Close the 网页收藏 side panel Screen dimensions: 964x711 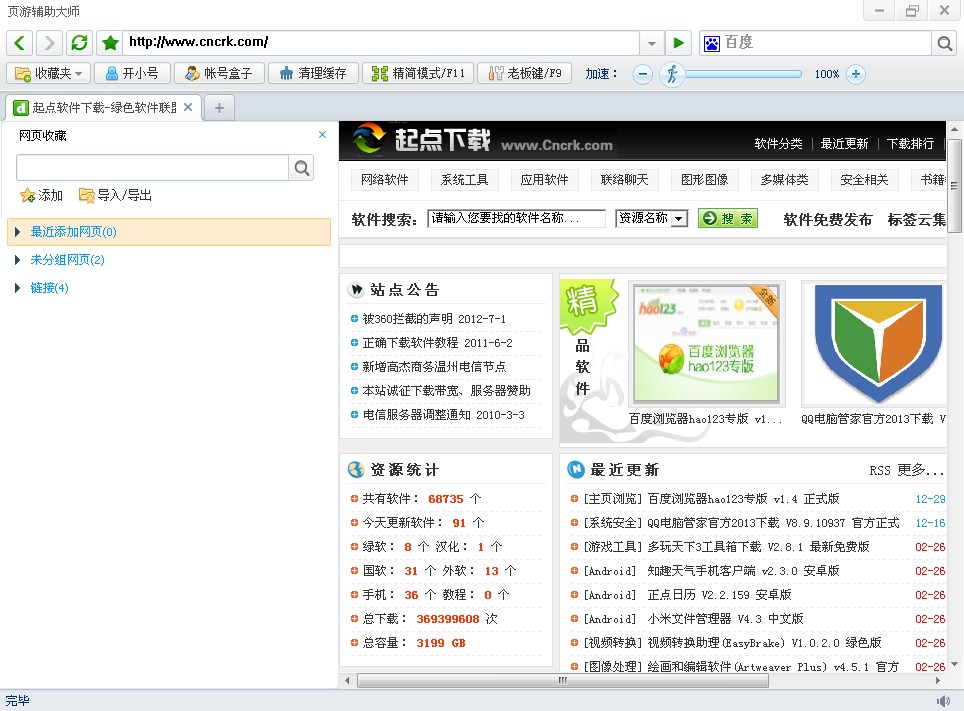pos(322,135)
